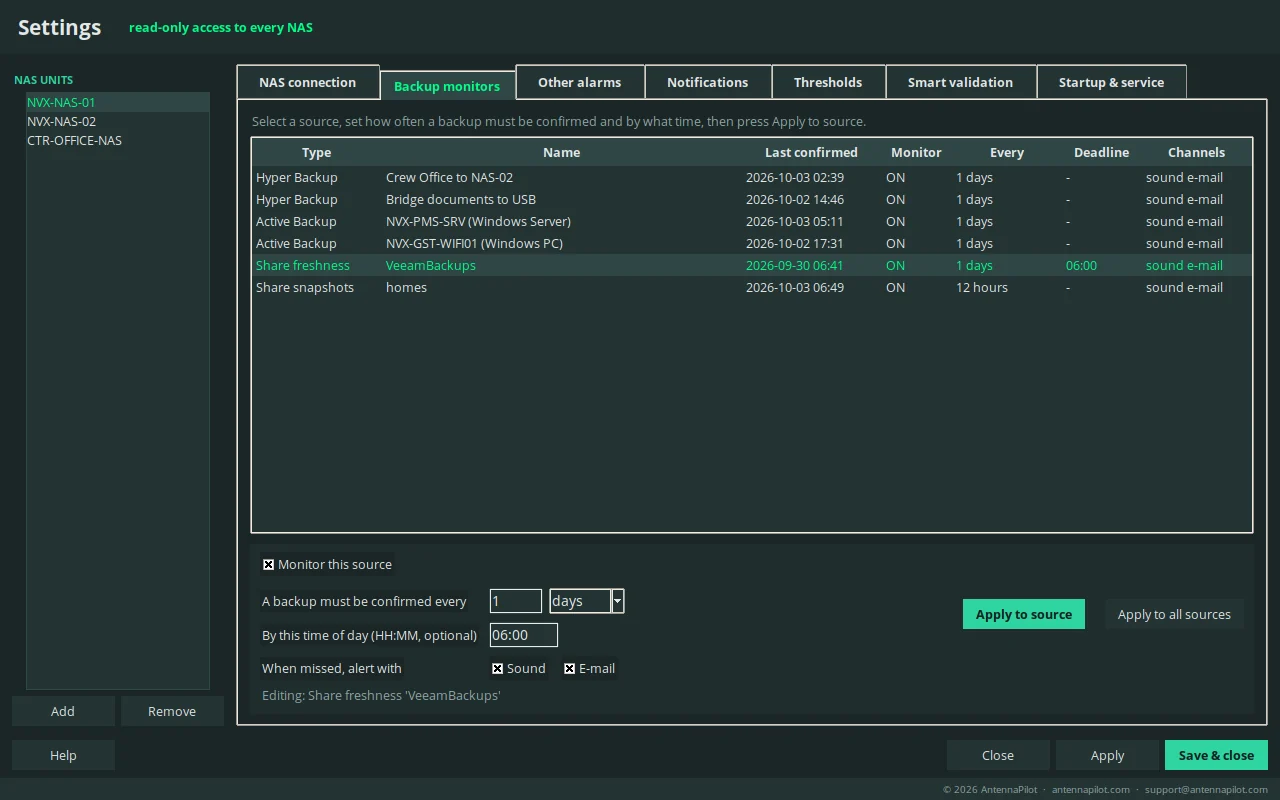Click the interval number field showing 1
The height and width of the screenshot is (800, 1280).
tap(516, 601)
